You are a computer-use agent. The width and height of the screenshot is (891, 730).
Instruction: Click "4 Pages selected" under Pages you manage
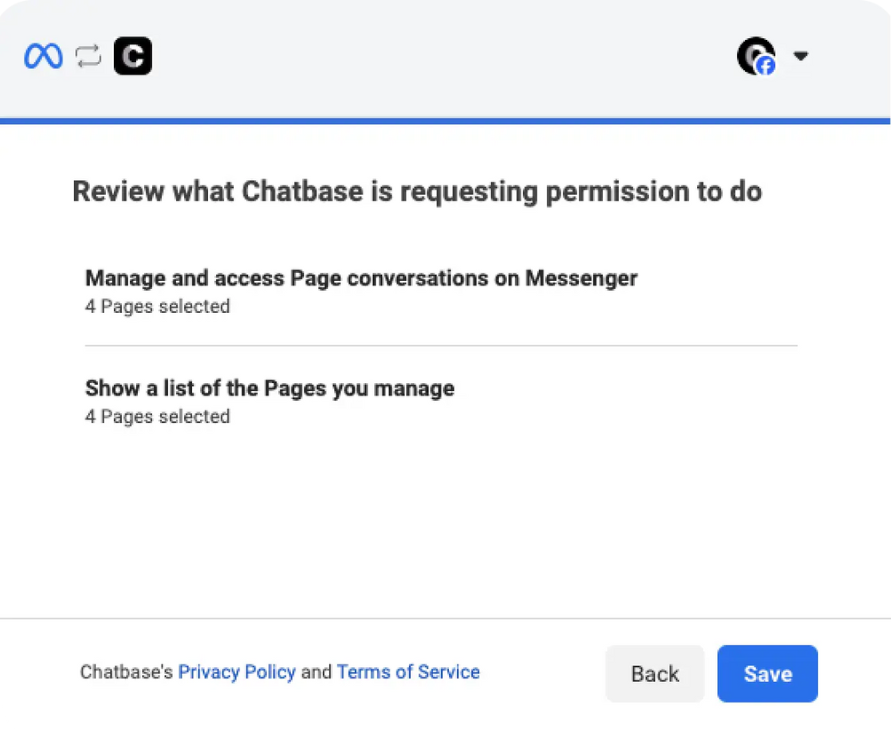pos(157,416)
